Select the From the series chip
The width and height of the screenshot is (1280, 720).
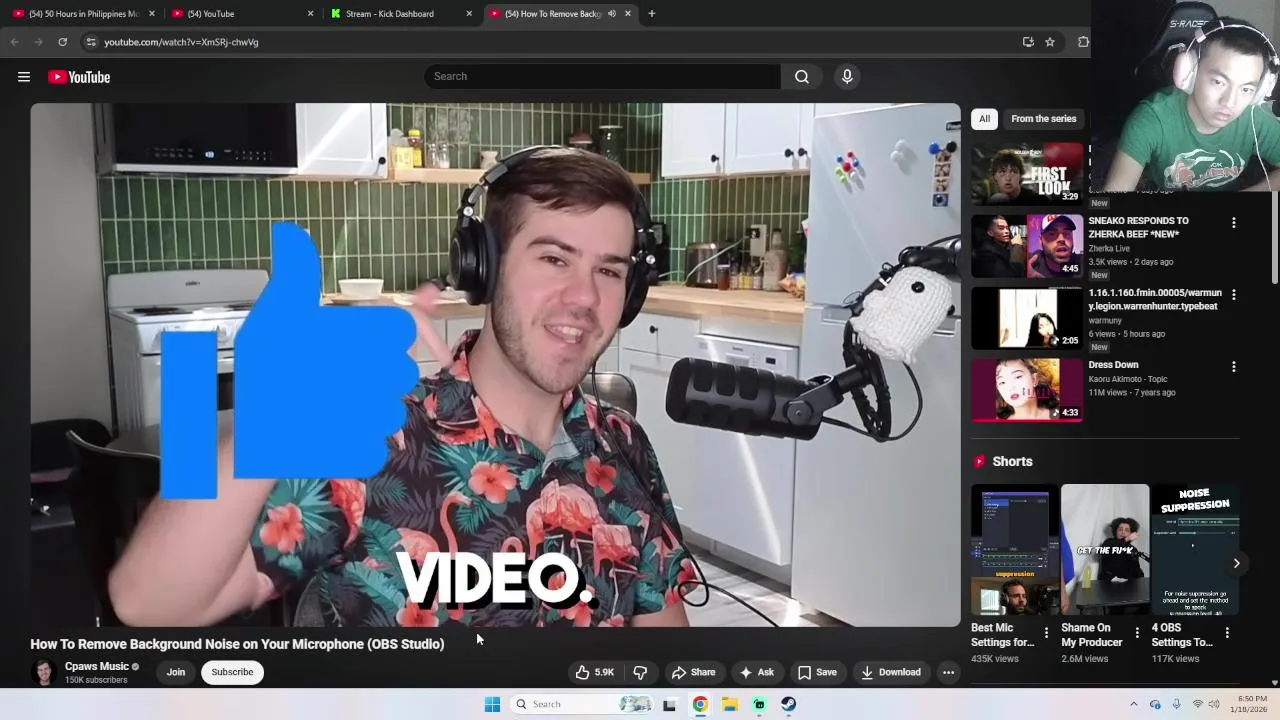(x=1043, y=118)
